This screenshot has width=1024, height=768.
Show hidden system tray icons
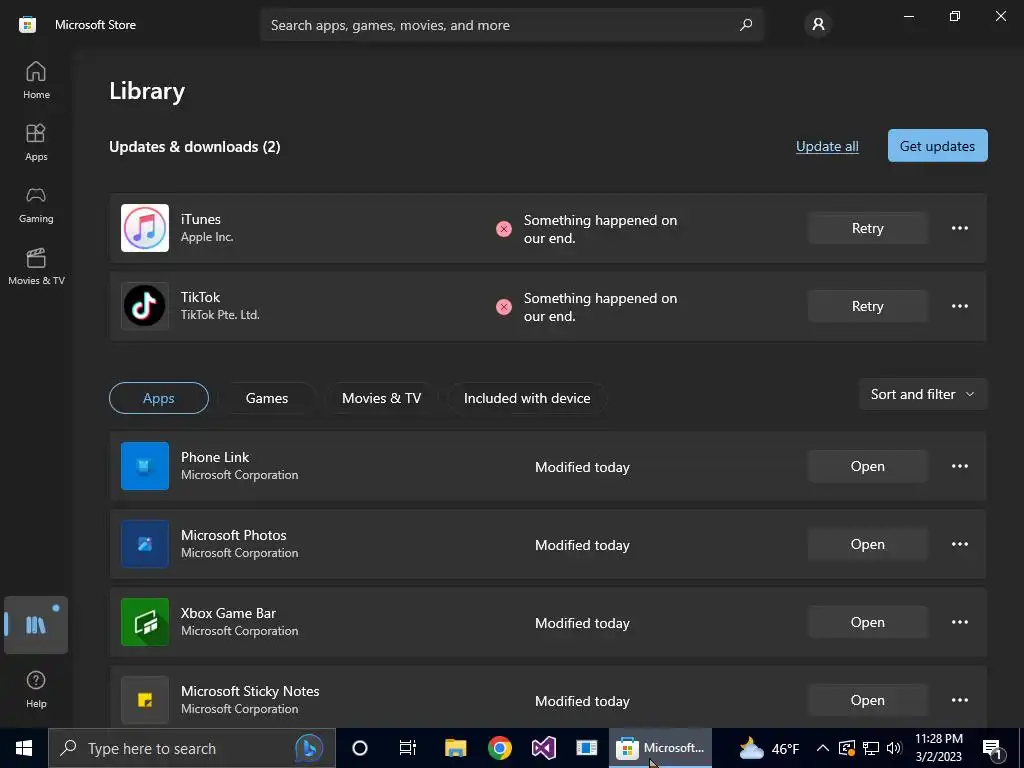tap(823, 748)
